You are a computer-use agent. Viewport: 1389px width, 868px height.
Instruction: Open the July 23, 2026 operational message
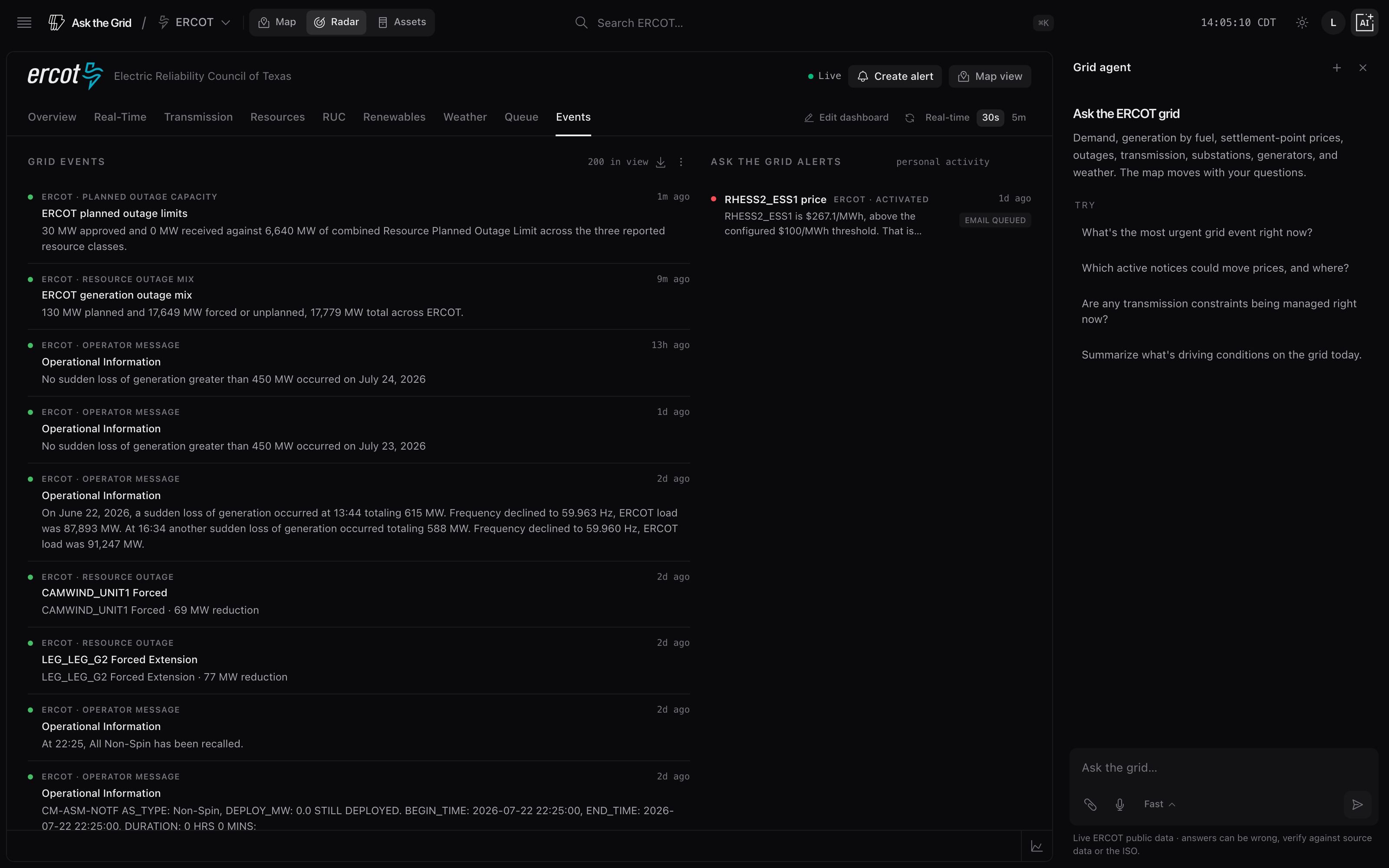[x=359, y=429]
